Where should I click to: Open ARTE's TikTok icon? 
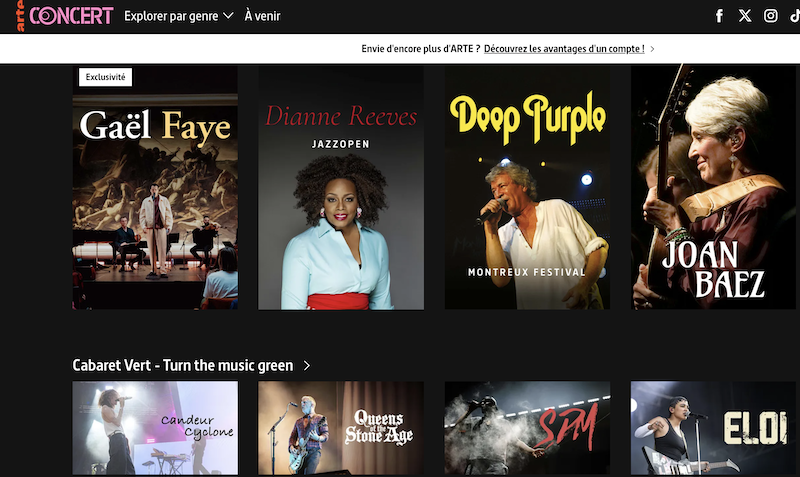tap(794, 16)
